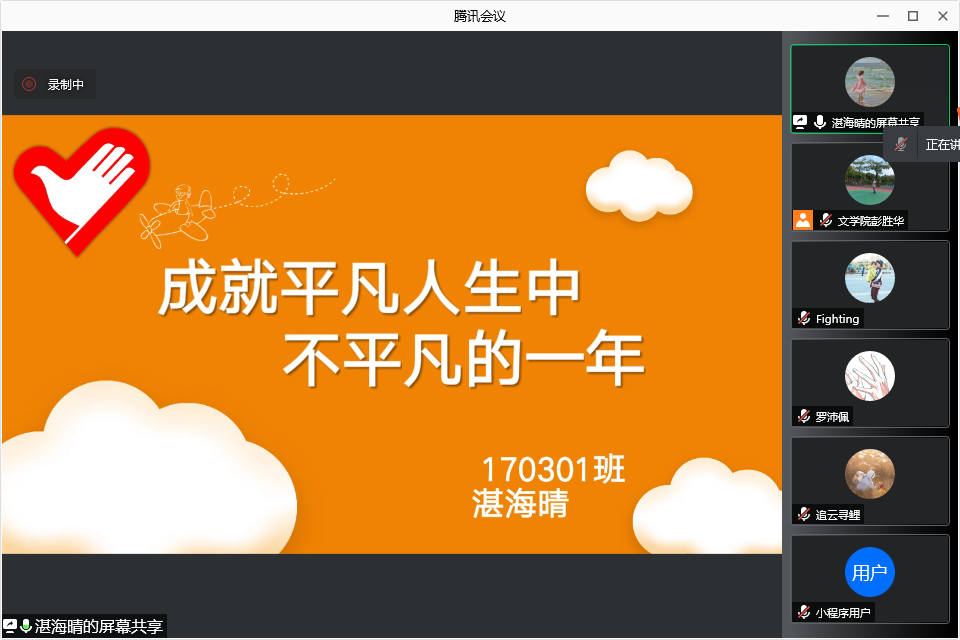The width and height of the screenshot is (960, 640).
Task: Click the orange host badge next to 文学院彭胜华
Action: tap(803, 220)
